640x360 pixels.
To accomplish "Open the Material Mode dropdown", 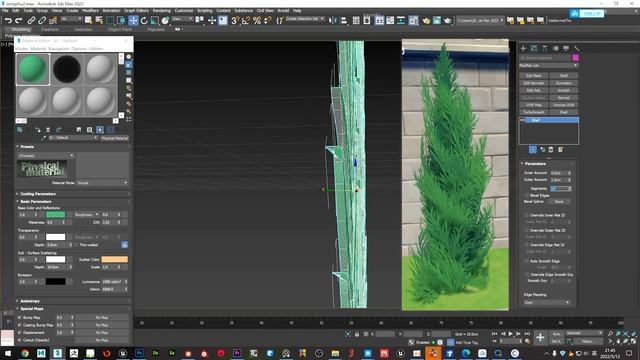I will (102, 183).
